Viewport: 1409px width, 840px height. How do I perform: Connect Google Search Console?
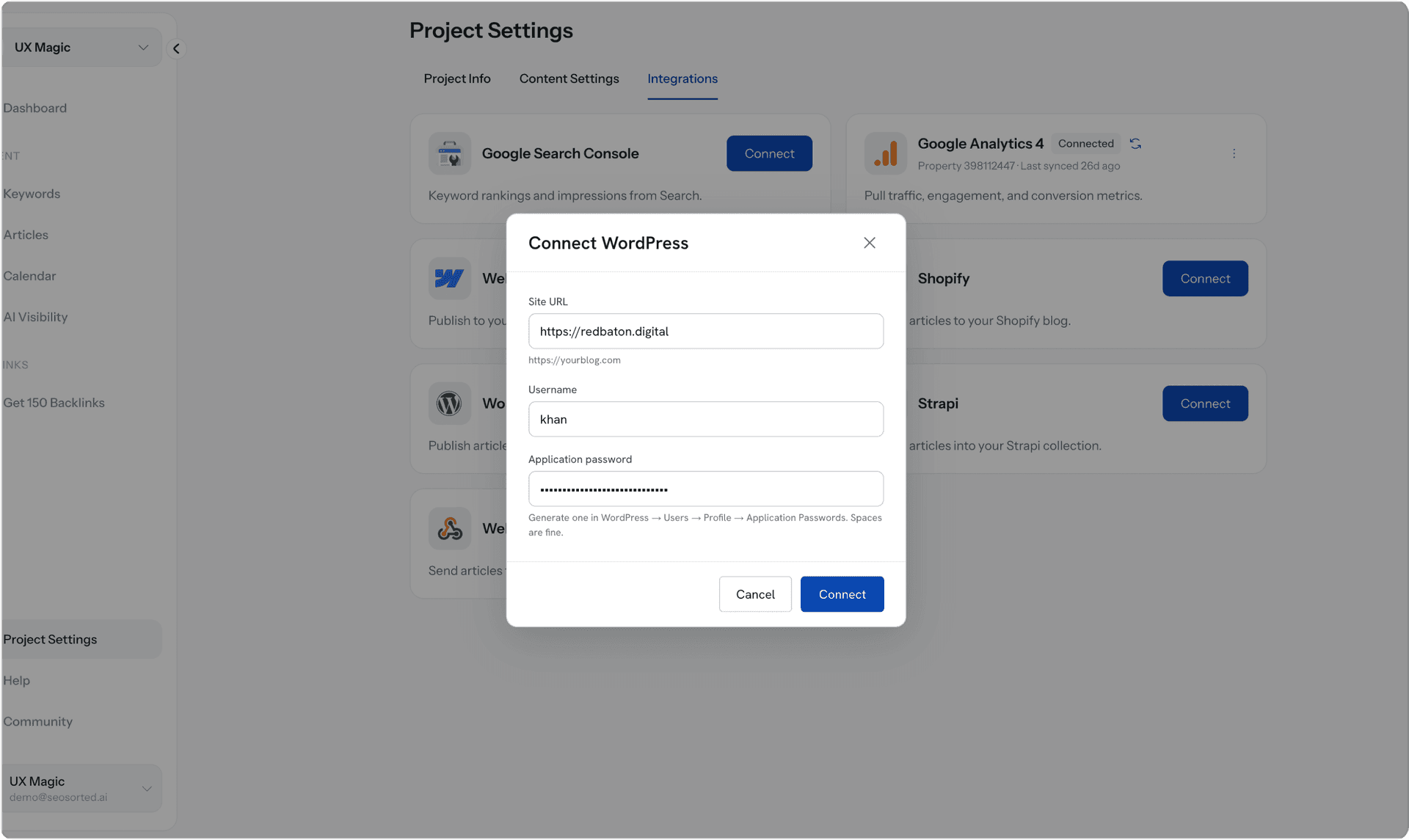point(769,153)
